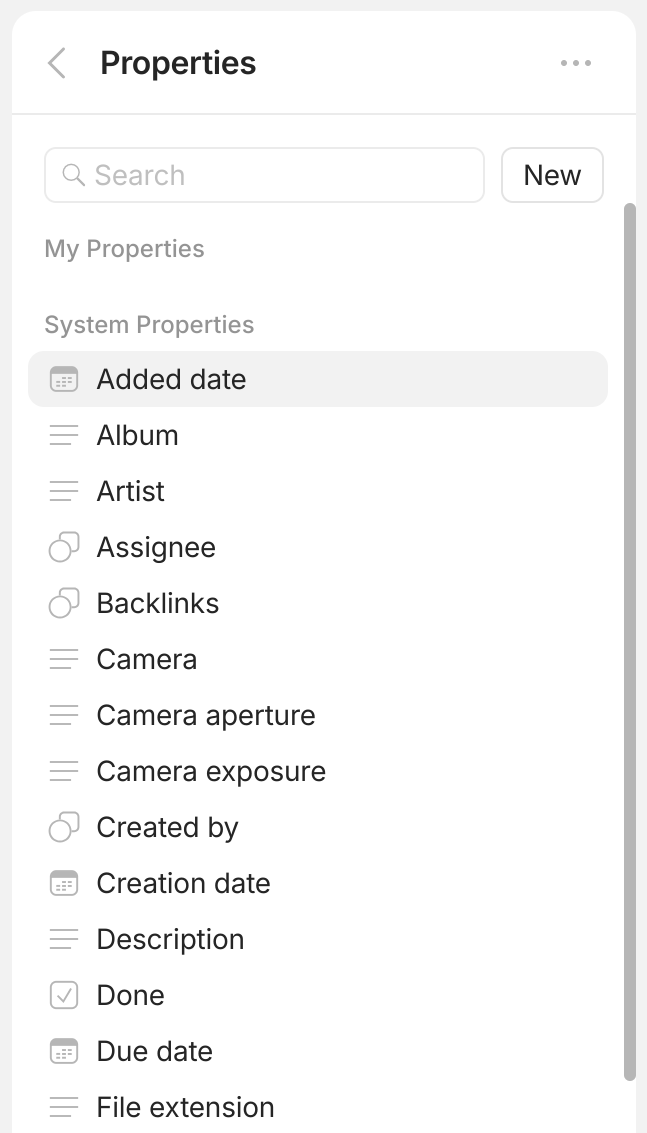Click the back chevron arrow icon
This screenshot has width=647, height=1133.
57,63
